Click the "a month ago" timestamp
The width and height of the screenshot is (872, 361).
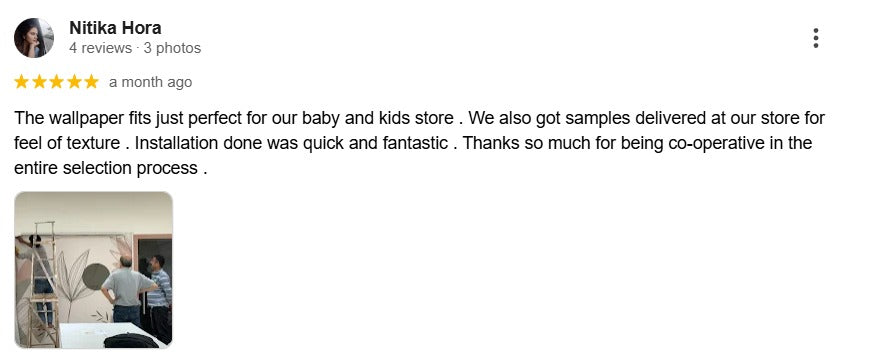(x=150, y=82)
